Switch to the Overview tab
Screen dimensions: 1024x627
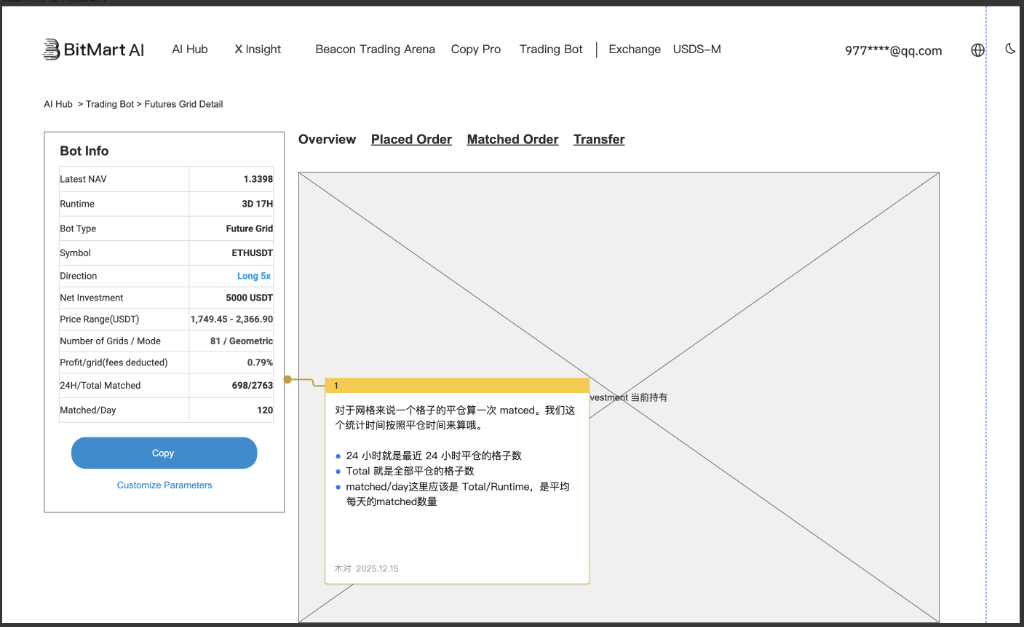[327, 140]
